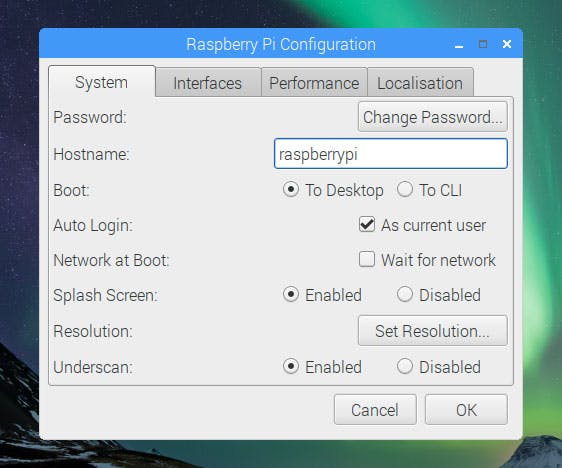Uncheck auto login As current user
Image resolution: width=562 pixels, height=468 pixels.
(x=367, y=225)
